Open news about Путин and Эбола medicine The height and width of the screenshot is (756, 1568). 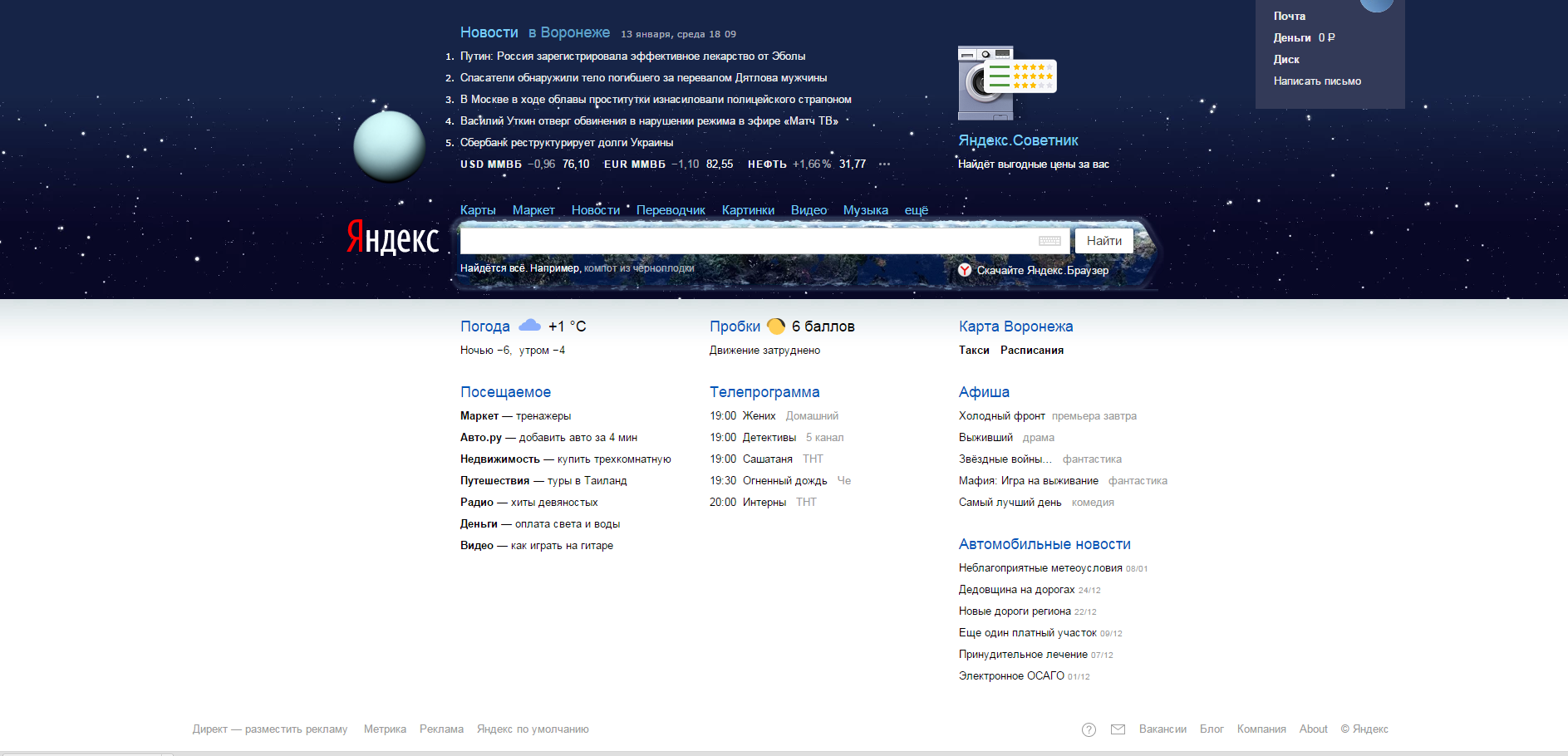(x=632, y=56)
